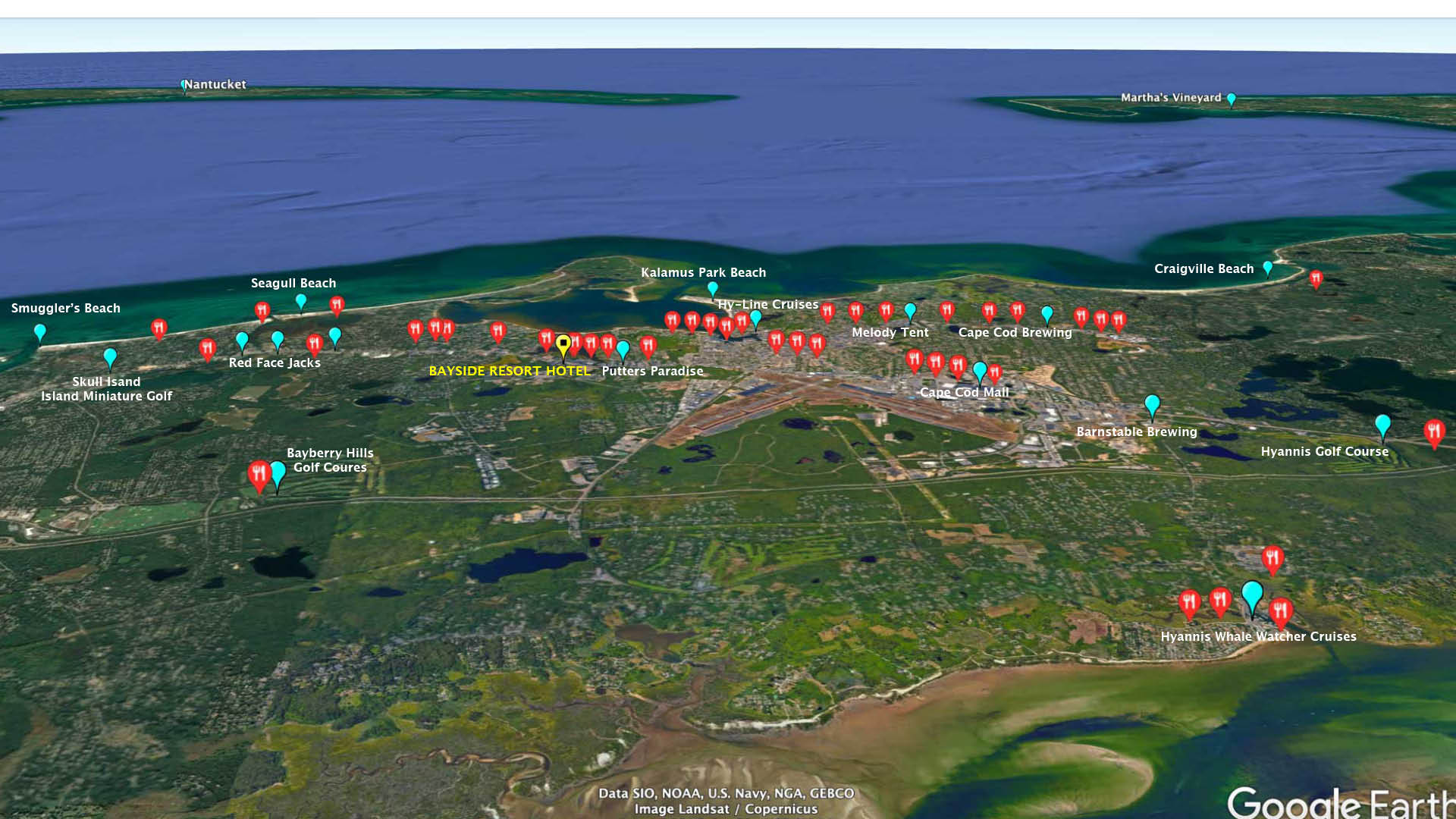The height and width of the screenshot is (819, 1456).
Task: Open the Hyannis Golf Course label
Action: [1325, 451]
